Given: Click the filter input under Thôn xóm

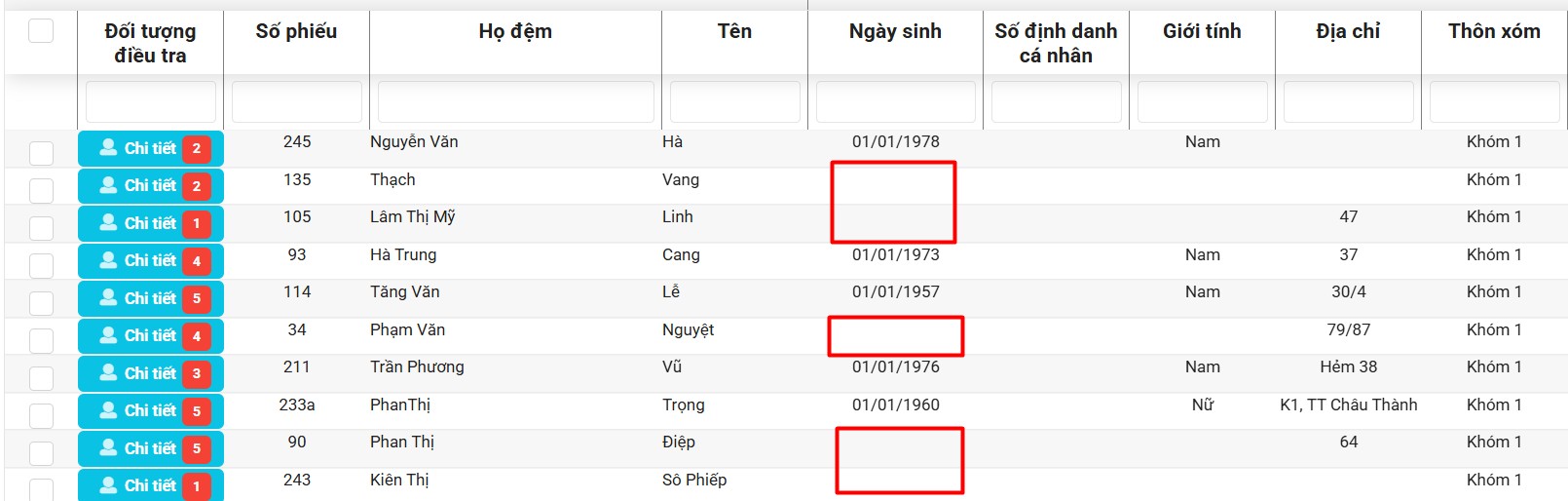Looking at the screenshot, I should (x=1494, y=102).
